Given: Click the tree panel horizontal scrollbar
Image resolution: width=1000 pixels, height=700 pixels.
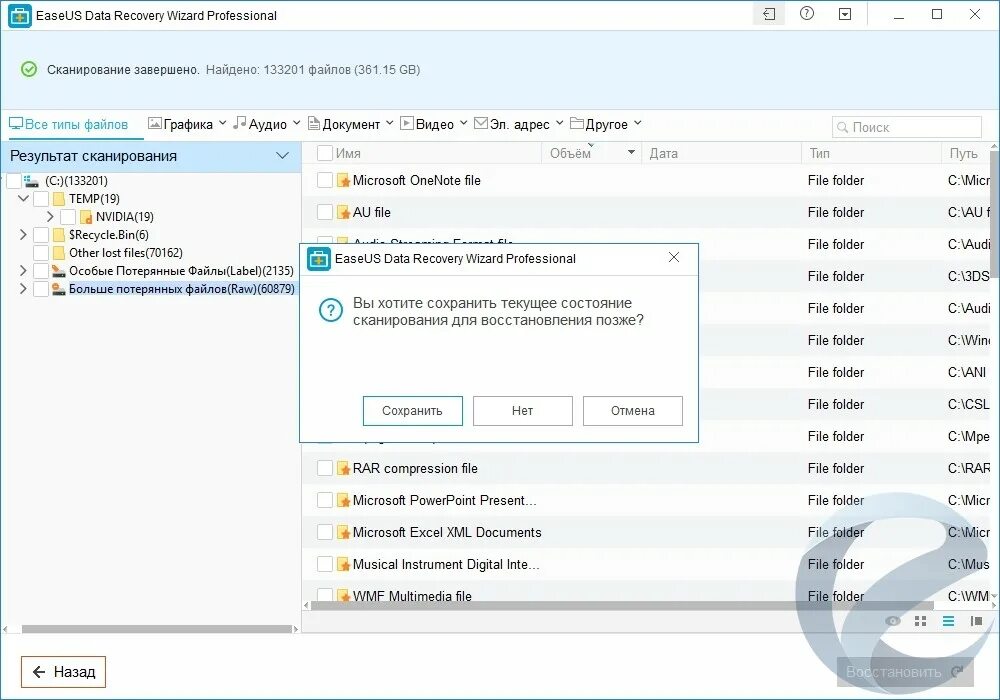Looking at the screenshot, I should [x=157, y=629].
